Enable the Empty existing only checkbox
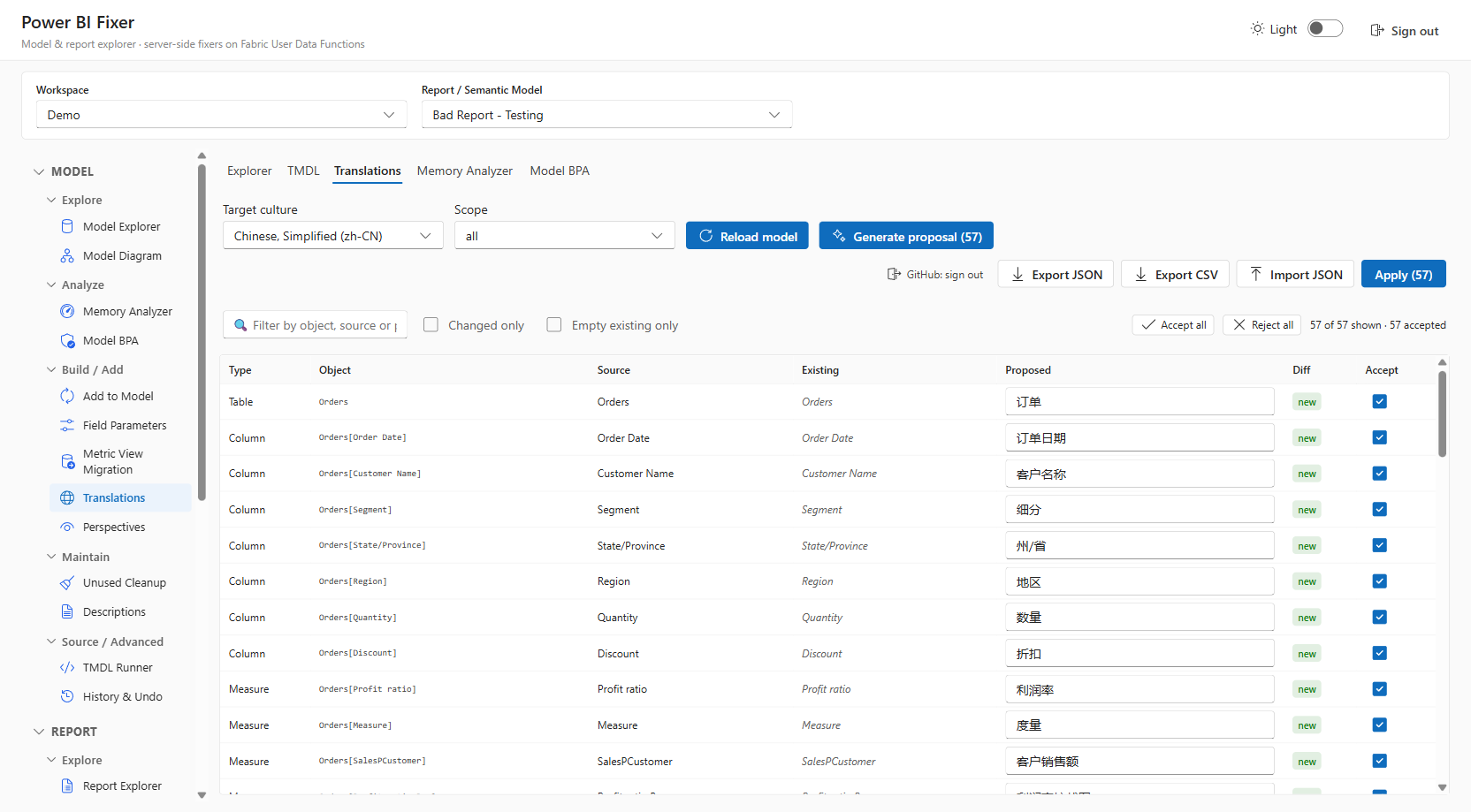This screenshot has width=1471, height=812. pos(554,324)
